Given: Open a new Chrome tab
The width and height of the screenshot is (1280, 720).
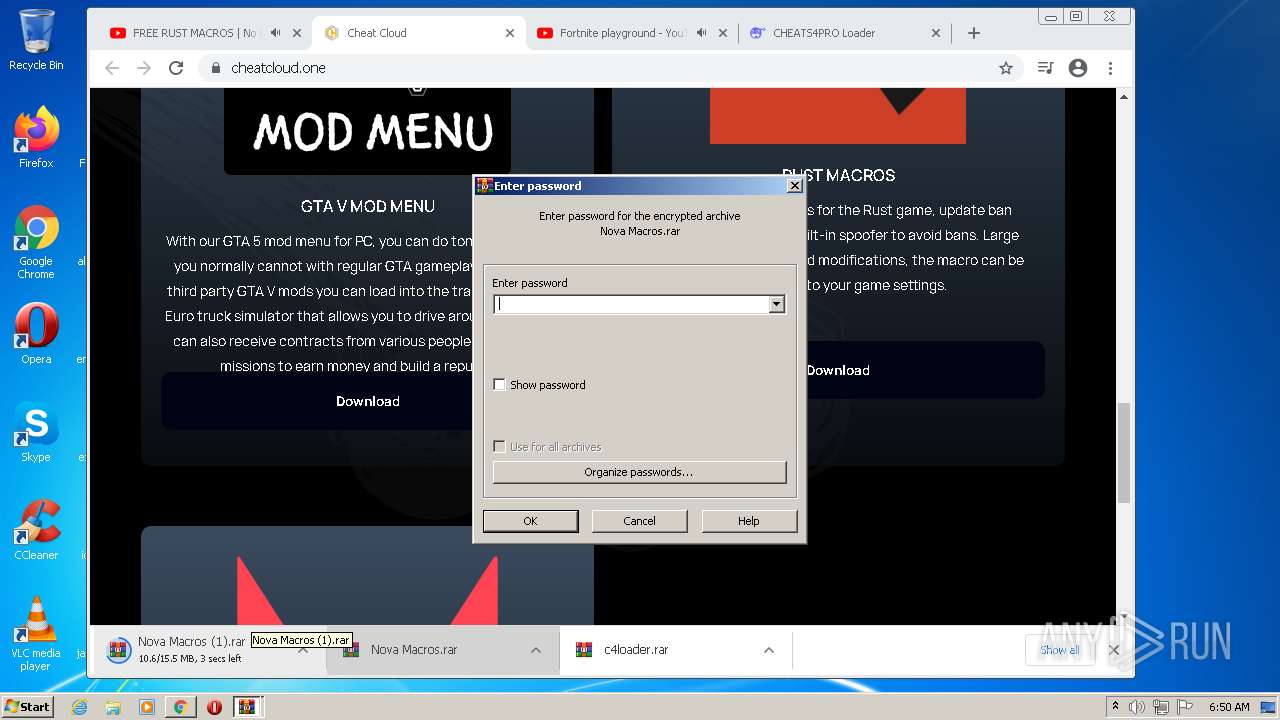Looking at the screenshot, I should (973, 33).
